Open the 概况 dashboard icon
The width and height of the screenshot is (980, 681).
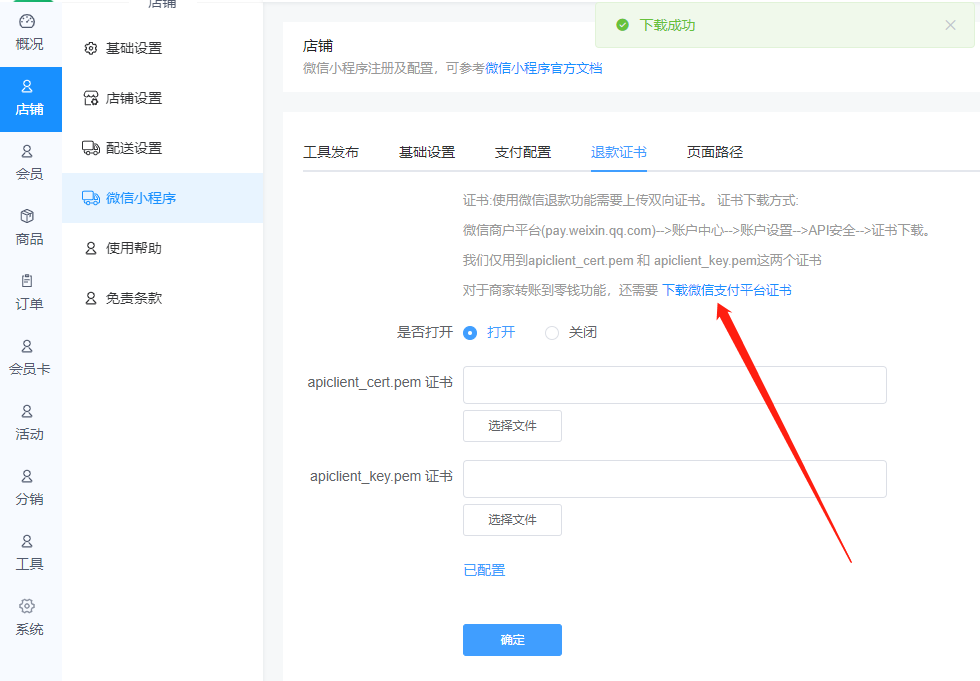click(x=27, y=22)
